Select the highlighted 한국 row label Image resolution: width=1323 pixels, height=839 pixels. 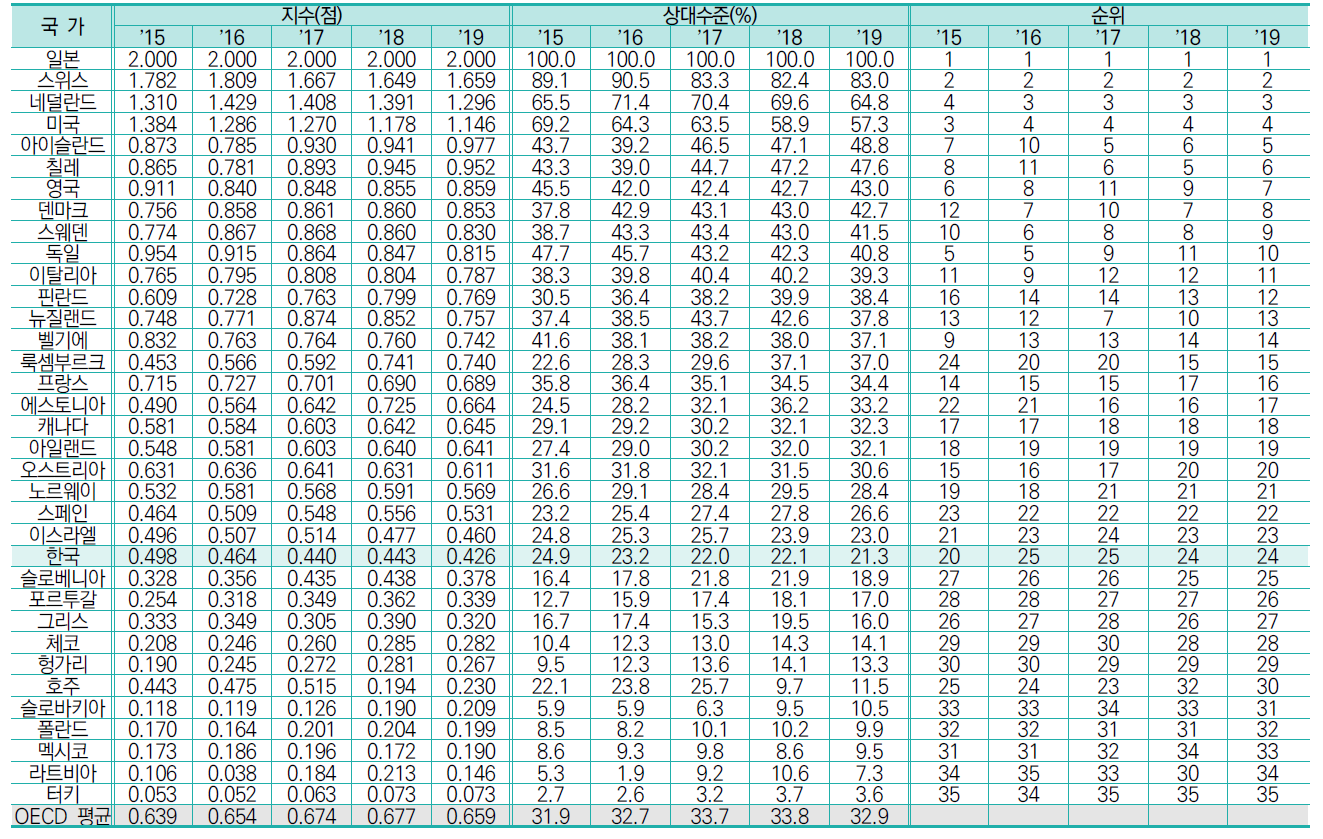coord(62,557)
